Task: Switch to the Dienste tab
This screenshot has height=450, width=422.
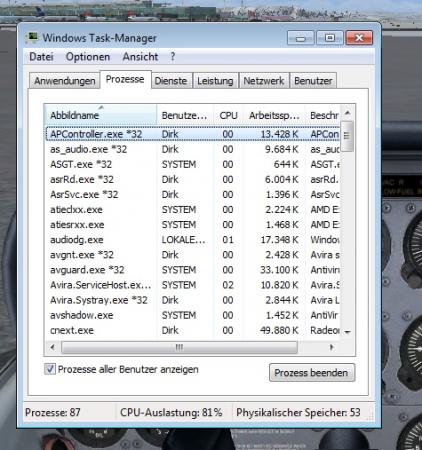Action: [x=171, y=81]
